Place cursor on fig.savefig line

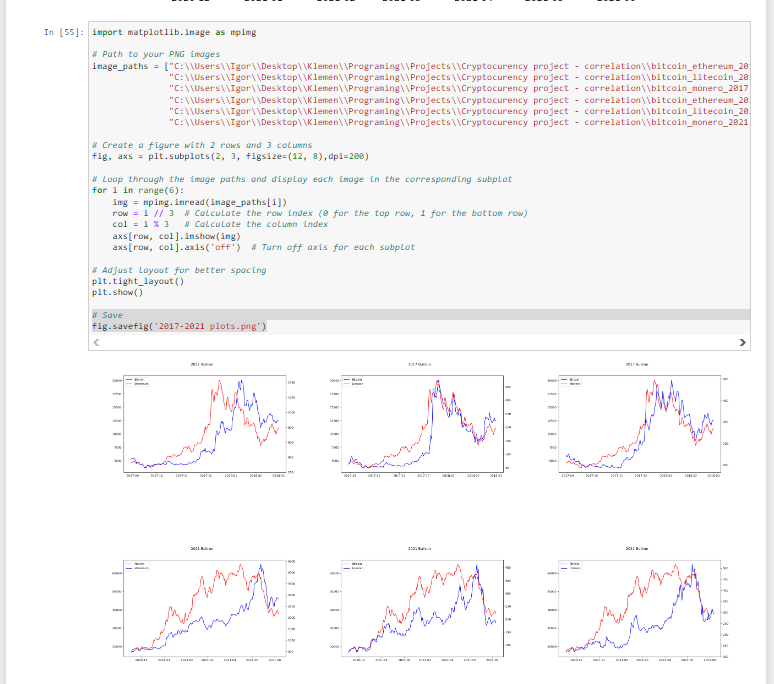click(178, 325)
